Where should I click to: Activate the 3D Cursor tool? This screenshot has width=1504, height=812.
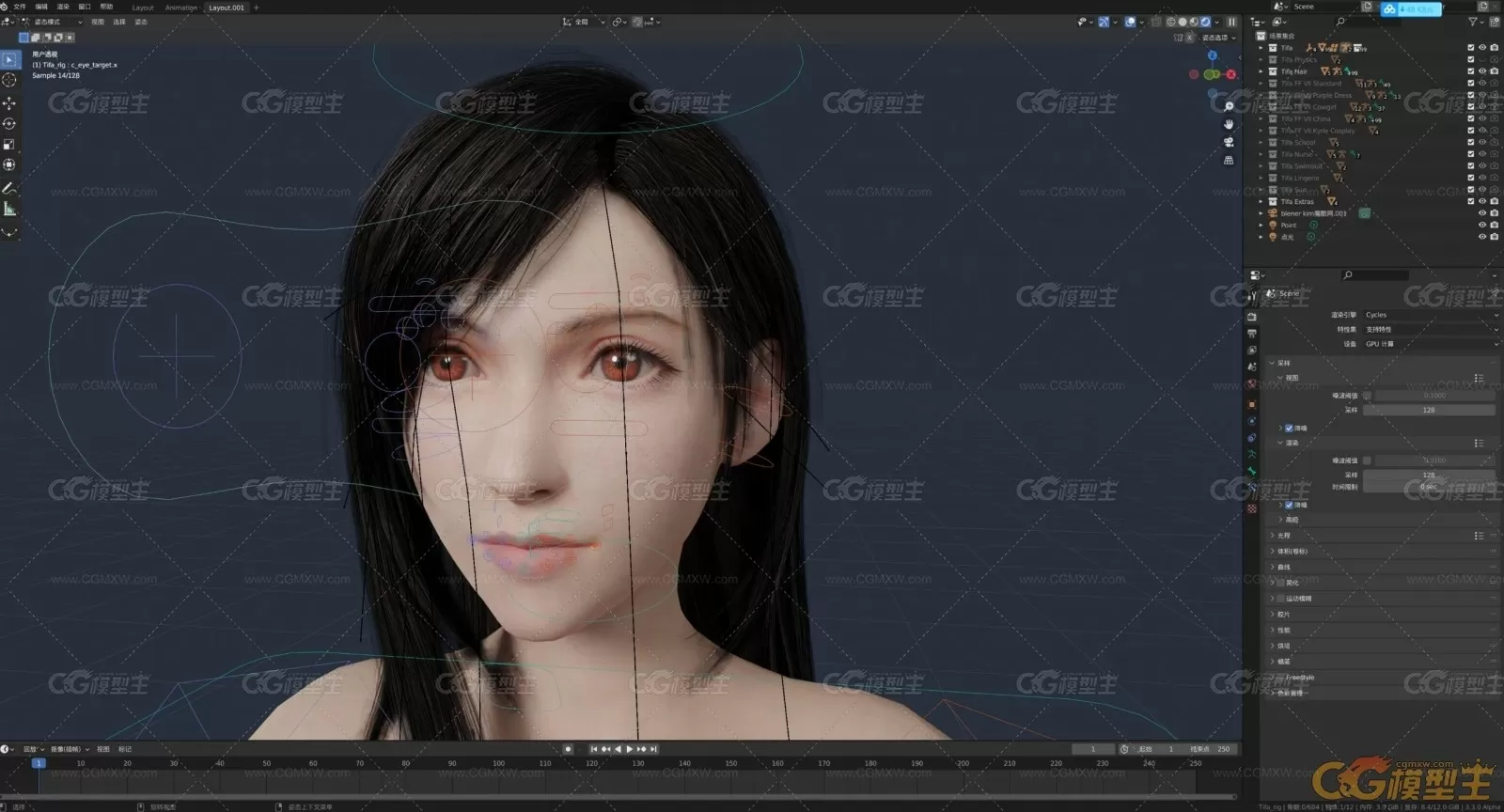point(9,80)
